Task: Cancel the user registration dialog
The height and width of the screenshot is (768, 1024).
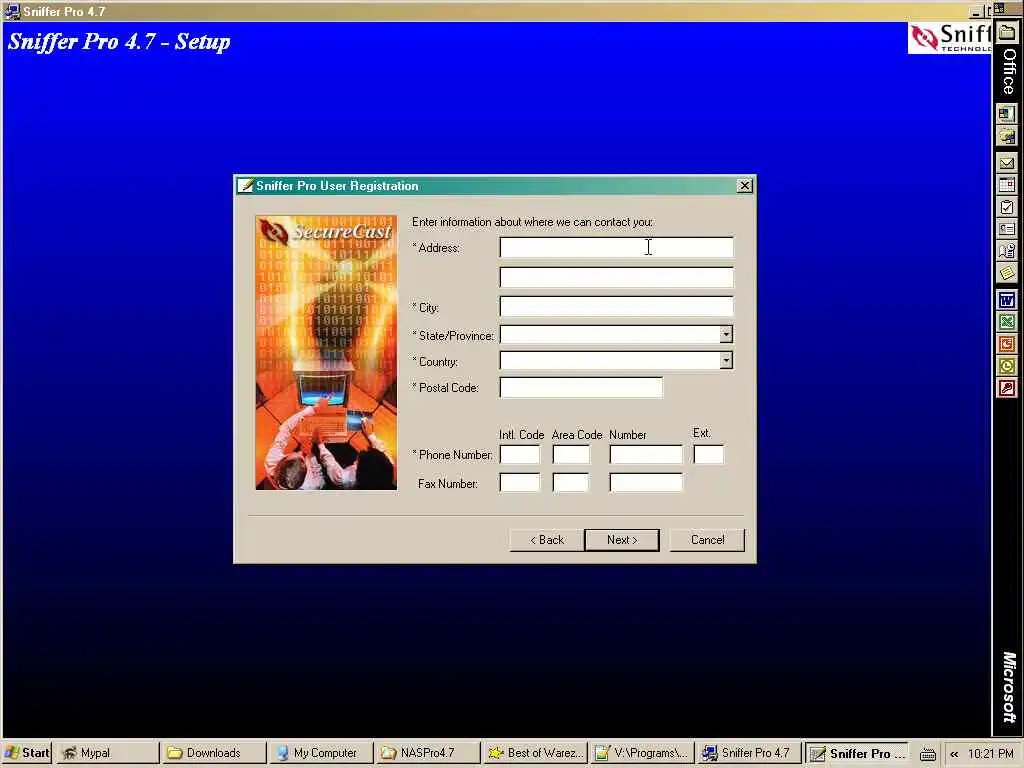Action: 707,540
